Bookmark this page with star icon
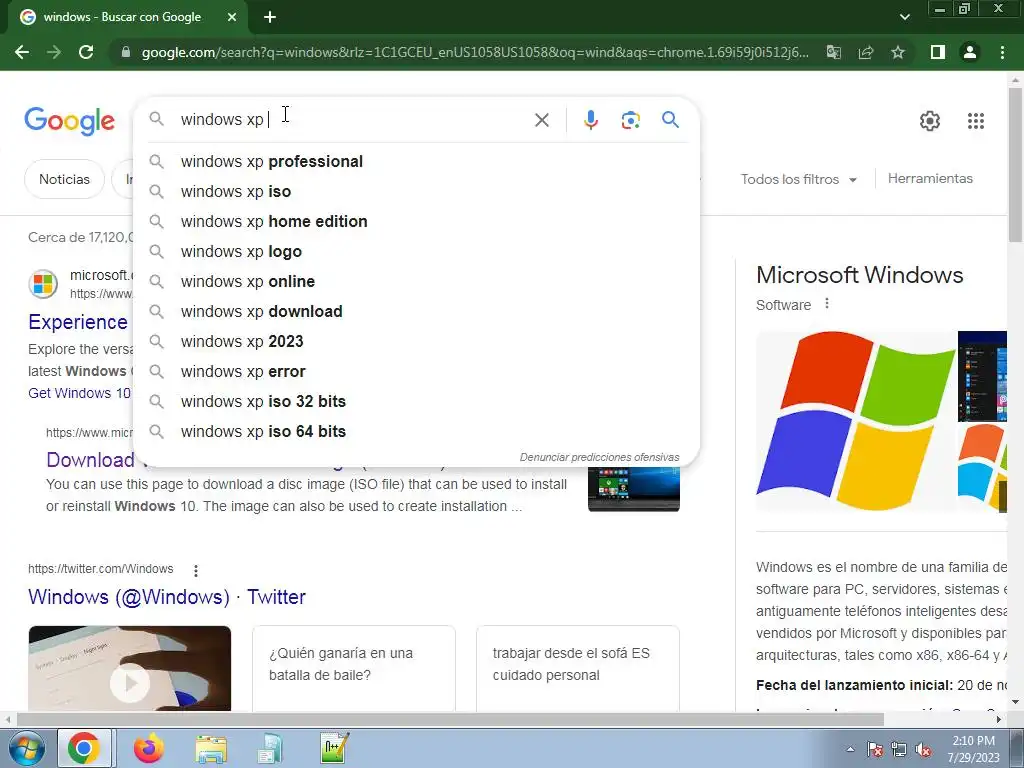 [898, 52]
